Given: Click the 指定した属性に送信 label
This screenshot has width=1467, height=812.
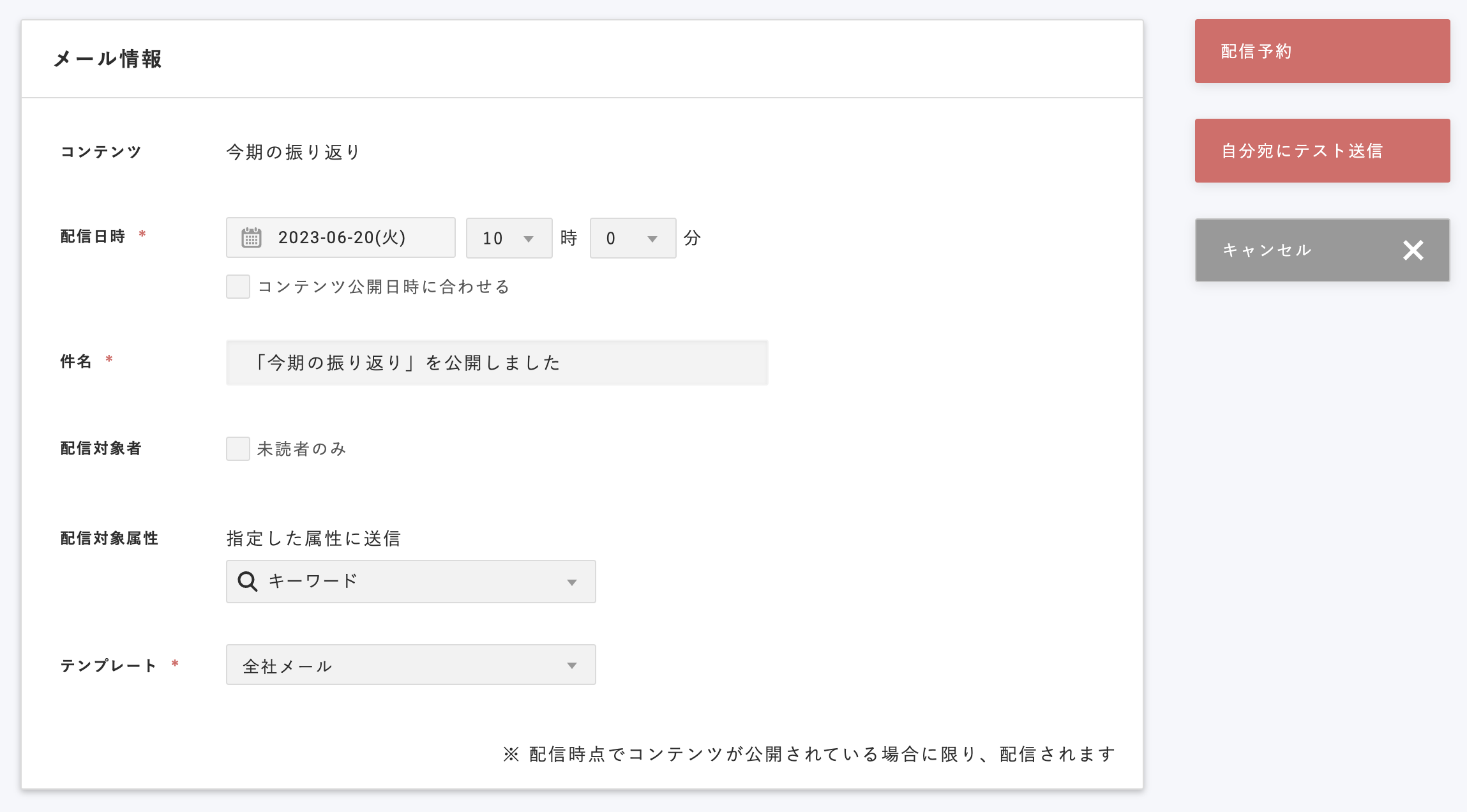Looking at the screenshot, I should coord(314,538).
